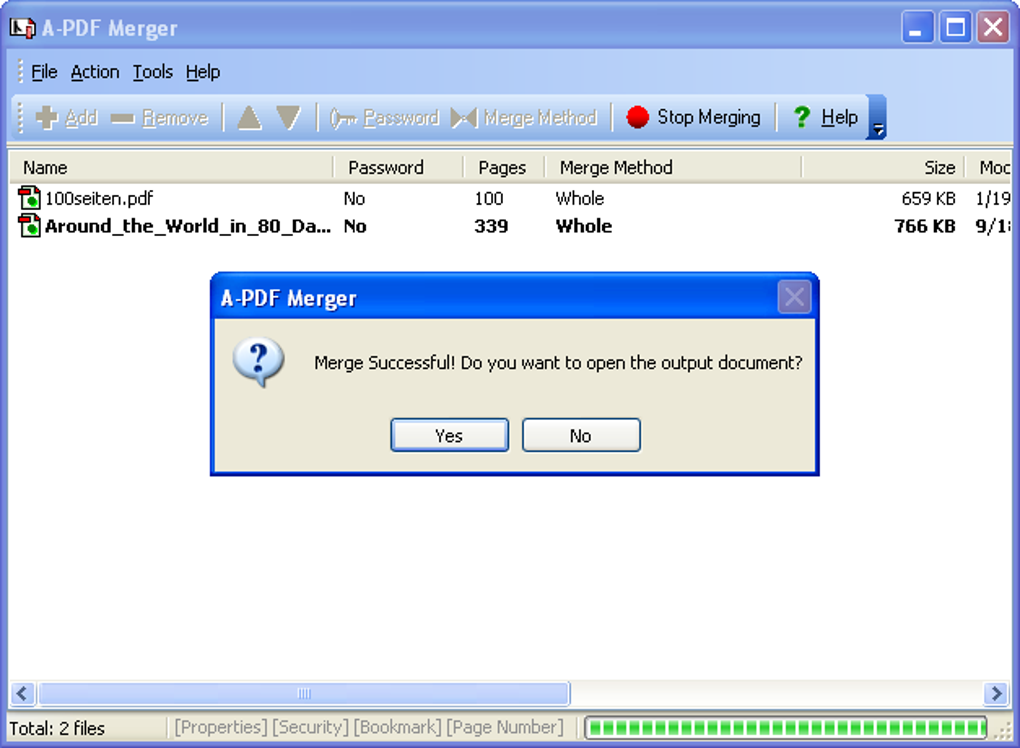1020x748 pixels.
Task: Click the 100 pages cell
Action: pos(489,198)
